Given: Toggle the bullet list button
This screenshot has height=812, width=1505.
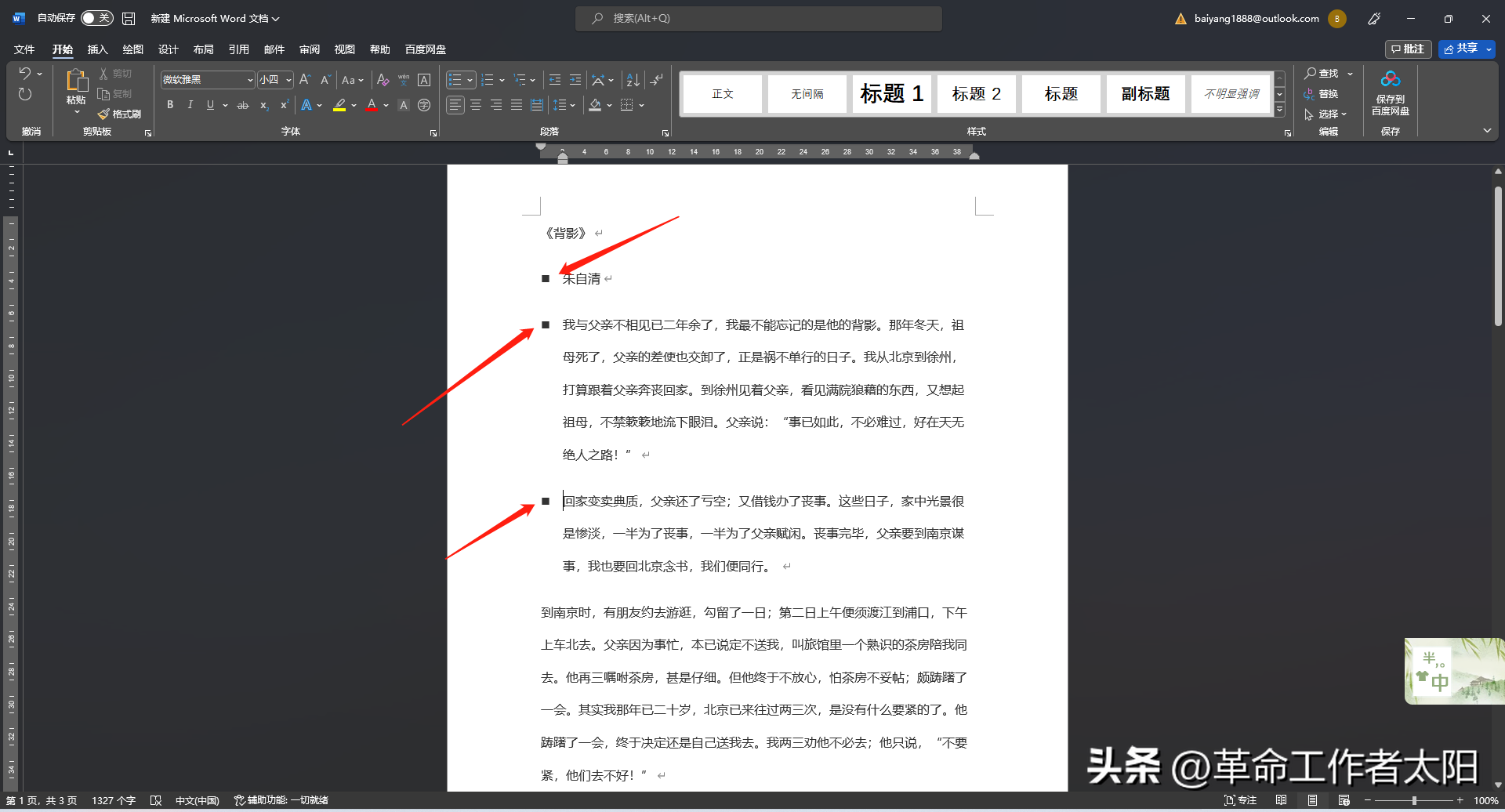Looking at the screenshot, I should pos(455,80).
